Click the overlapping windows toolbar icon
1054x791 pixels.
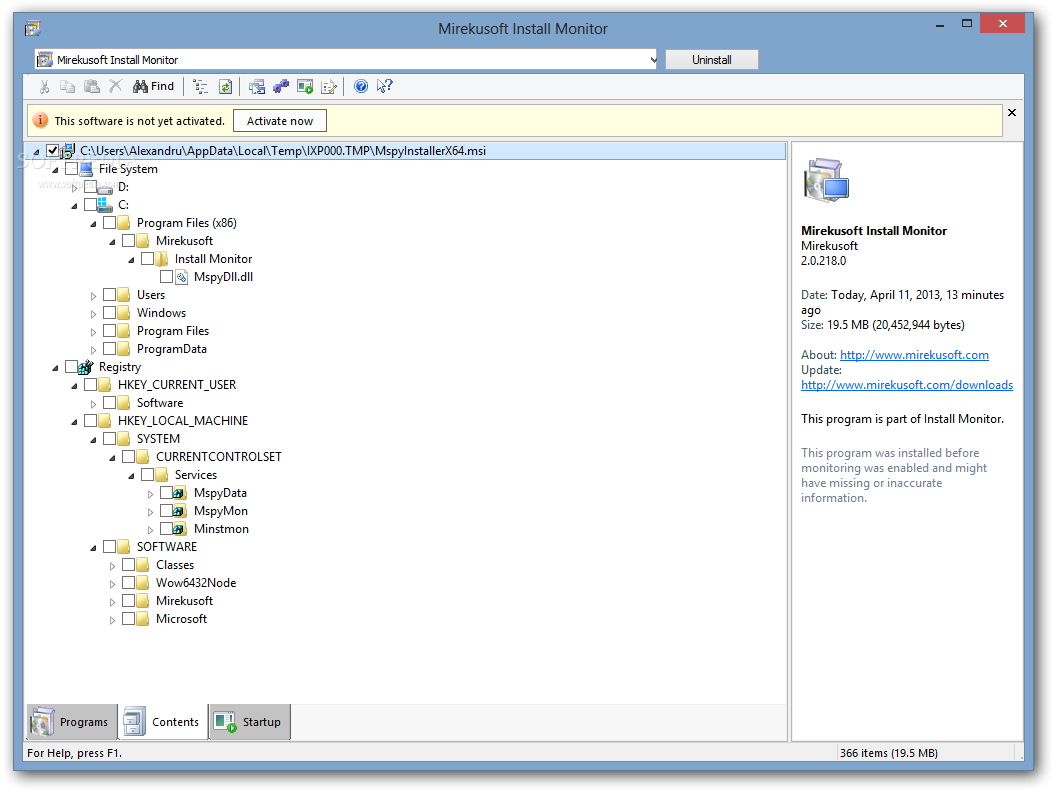pos(256,87)
